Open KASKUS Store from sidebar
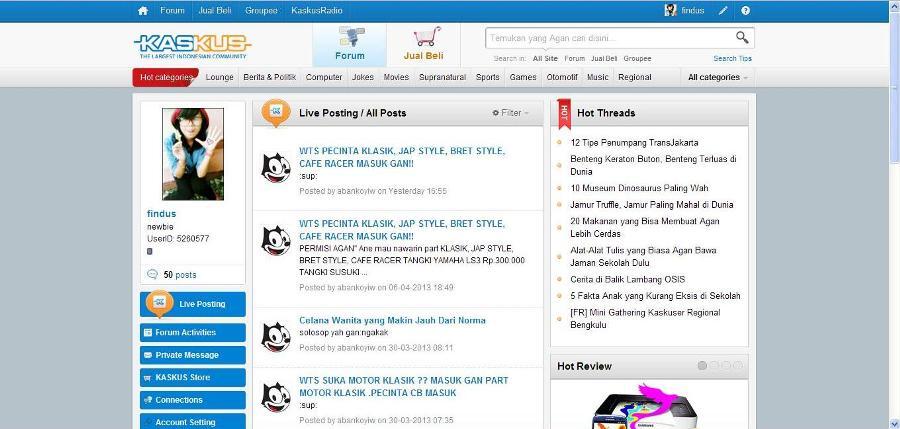 [193, 377]
